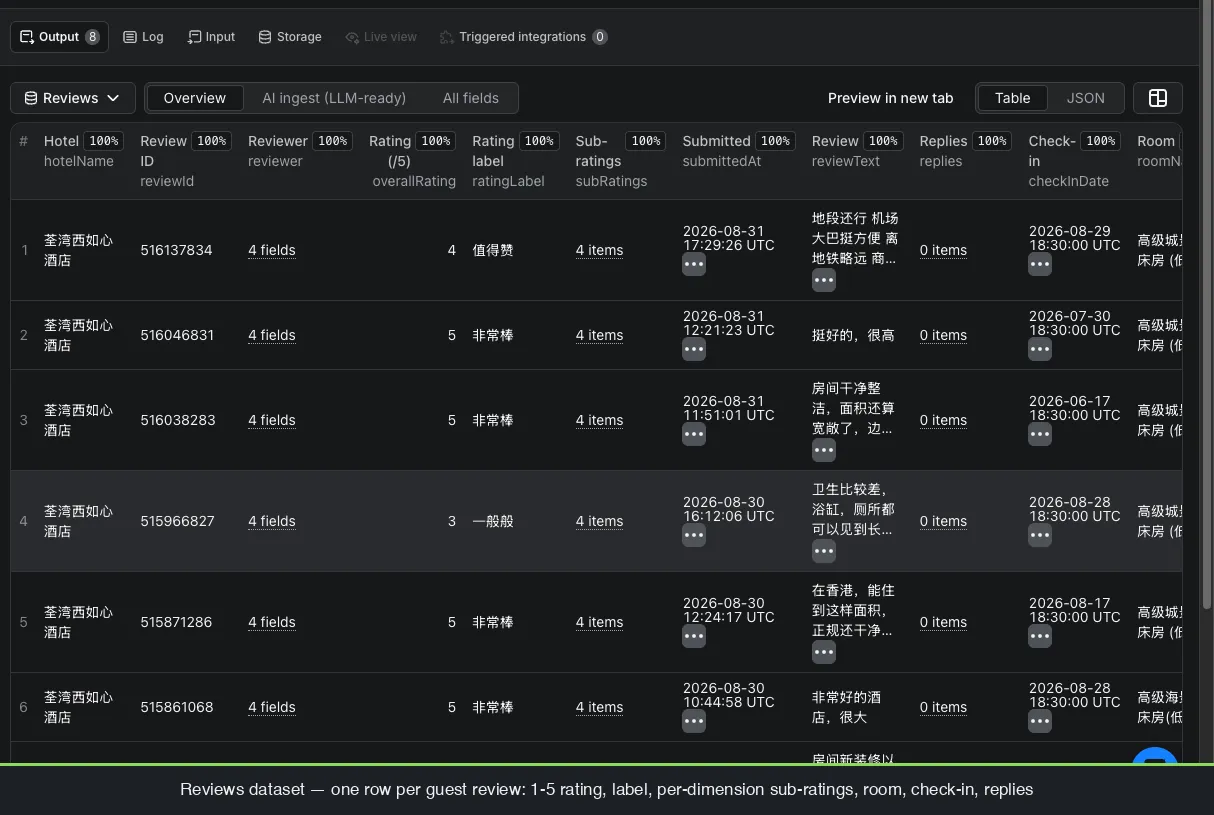Click review ID 516137834 cell
The image size is (1214, 815).
176,250
